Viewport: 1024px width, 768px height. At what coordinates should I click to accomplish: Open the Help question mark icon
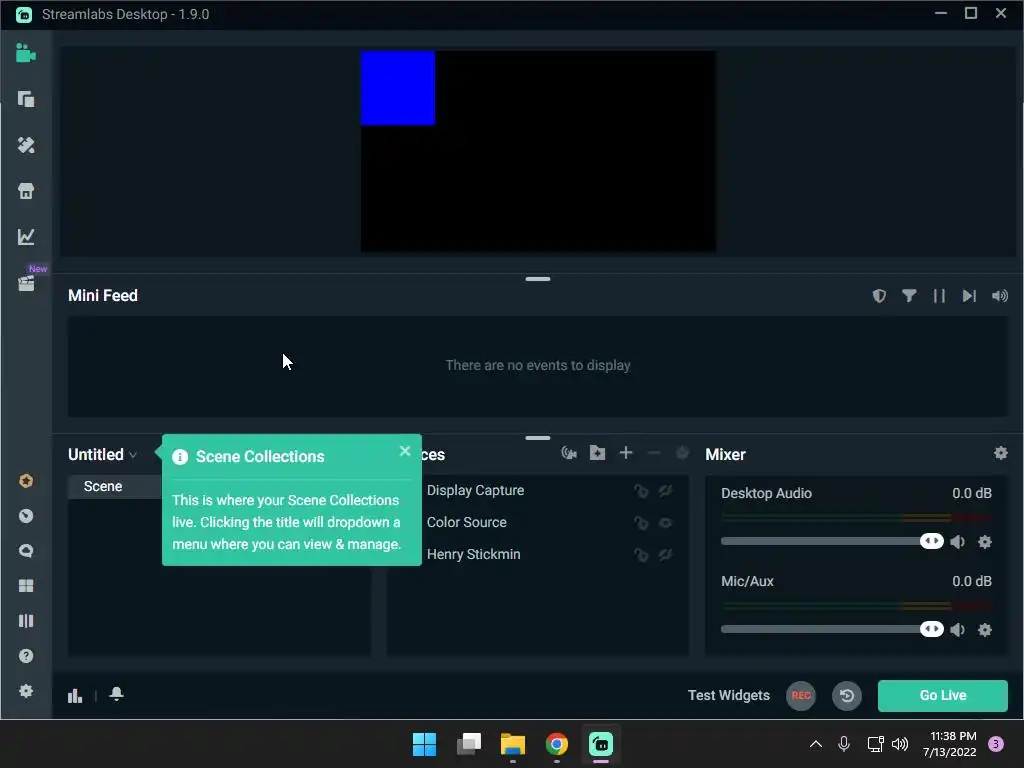[25, 656]
